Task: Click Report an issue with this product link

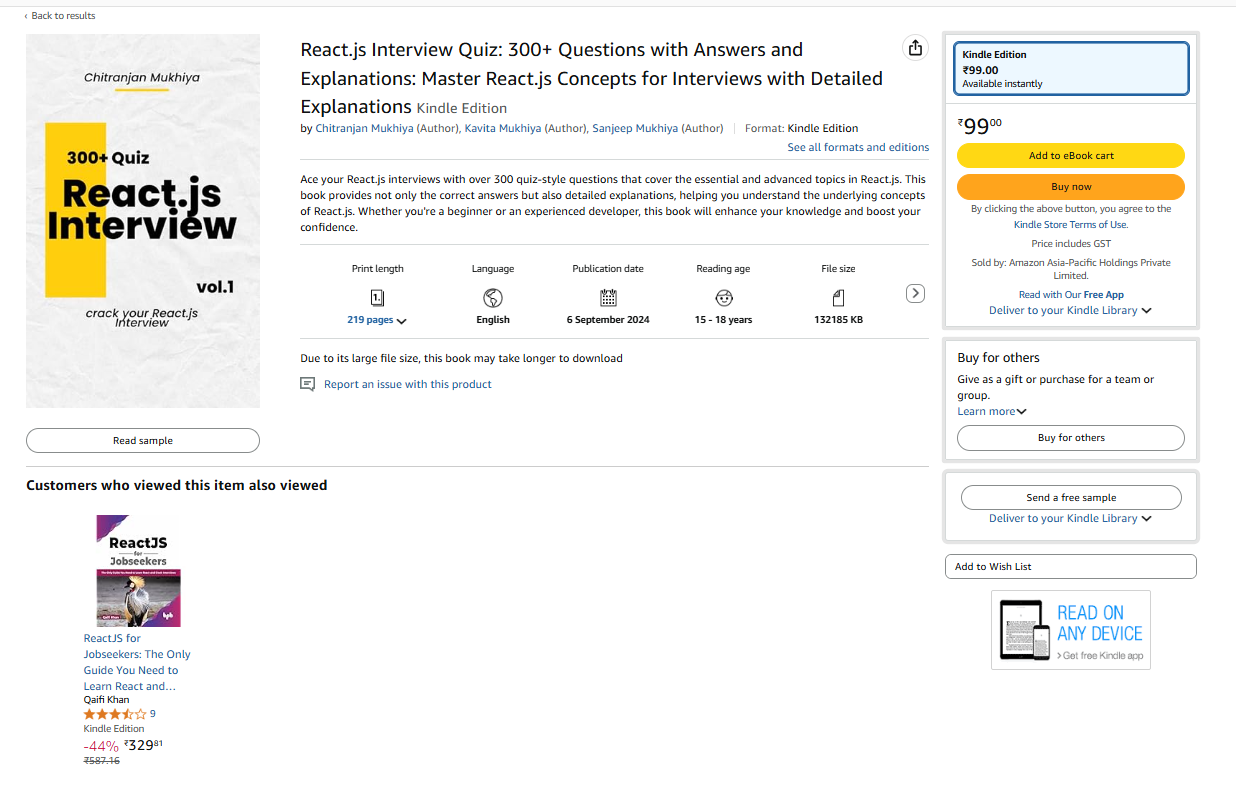Action: 408,384
